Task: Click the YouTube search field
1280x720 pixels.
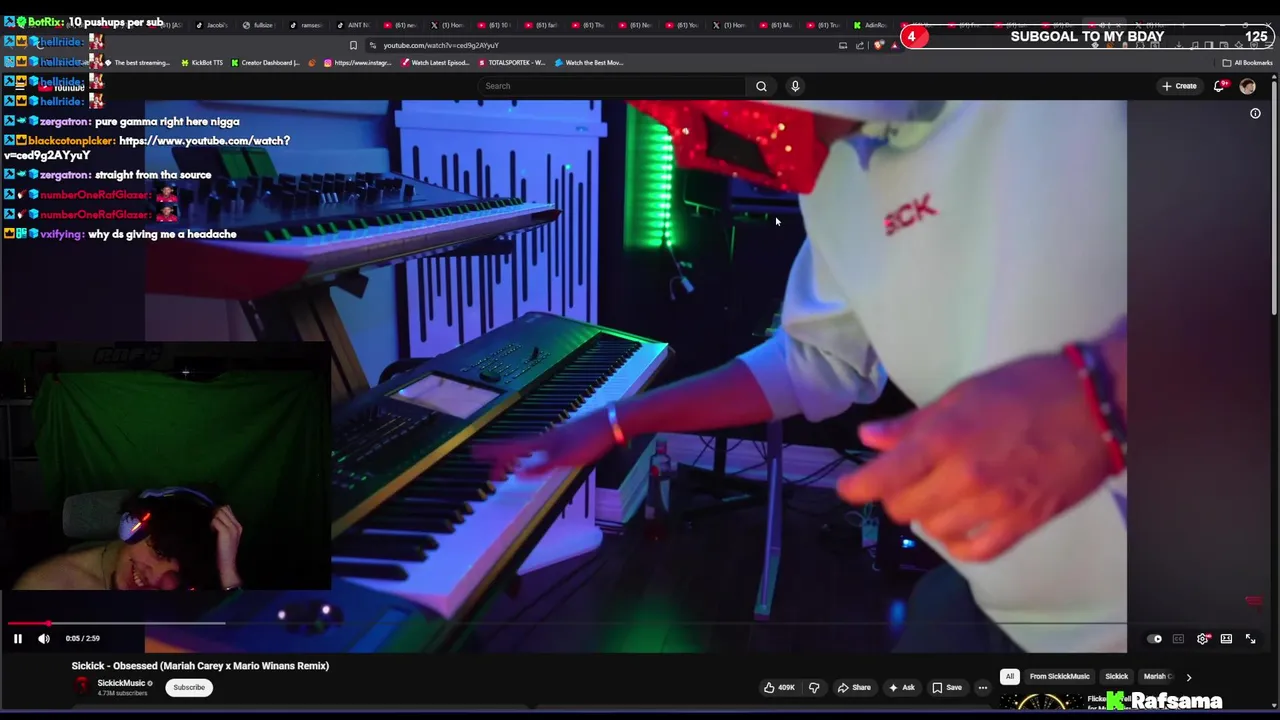Action: tap(612, 86)
